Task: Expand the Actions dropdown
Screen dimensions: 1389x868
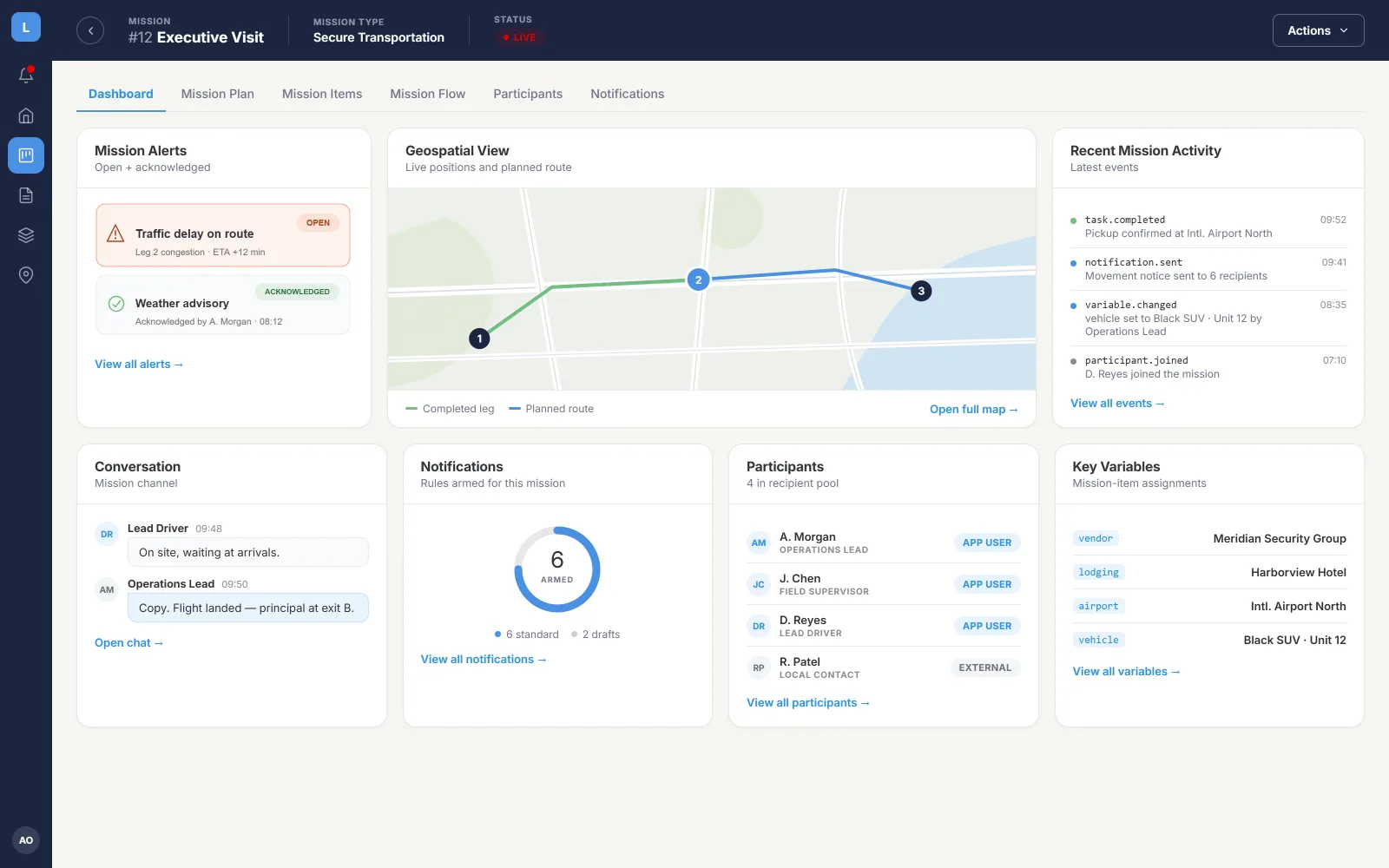Action: 1318,30
